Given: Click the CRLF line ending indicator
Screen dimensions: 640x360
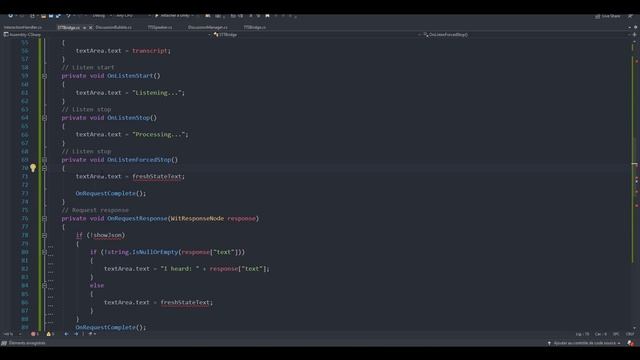Looking at the screenshot, I should click(x=630, y=334).
